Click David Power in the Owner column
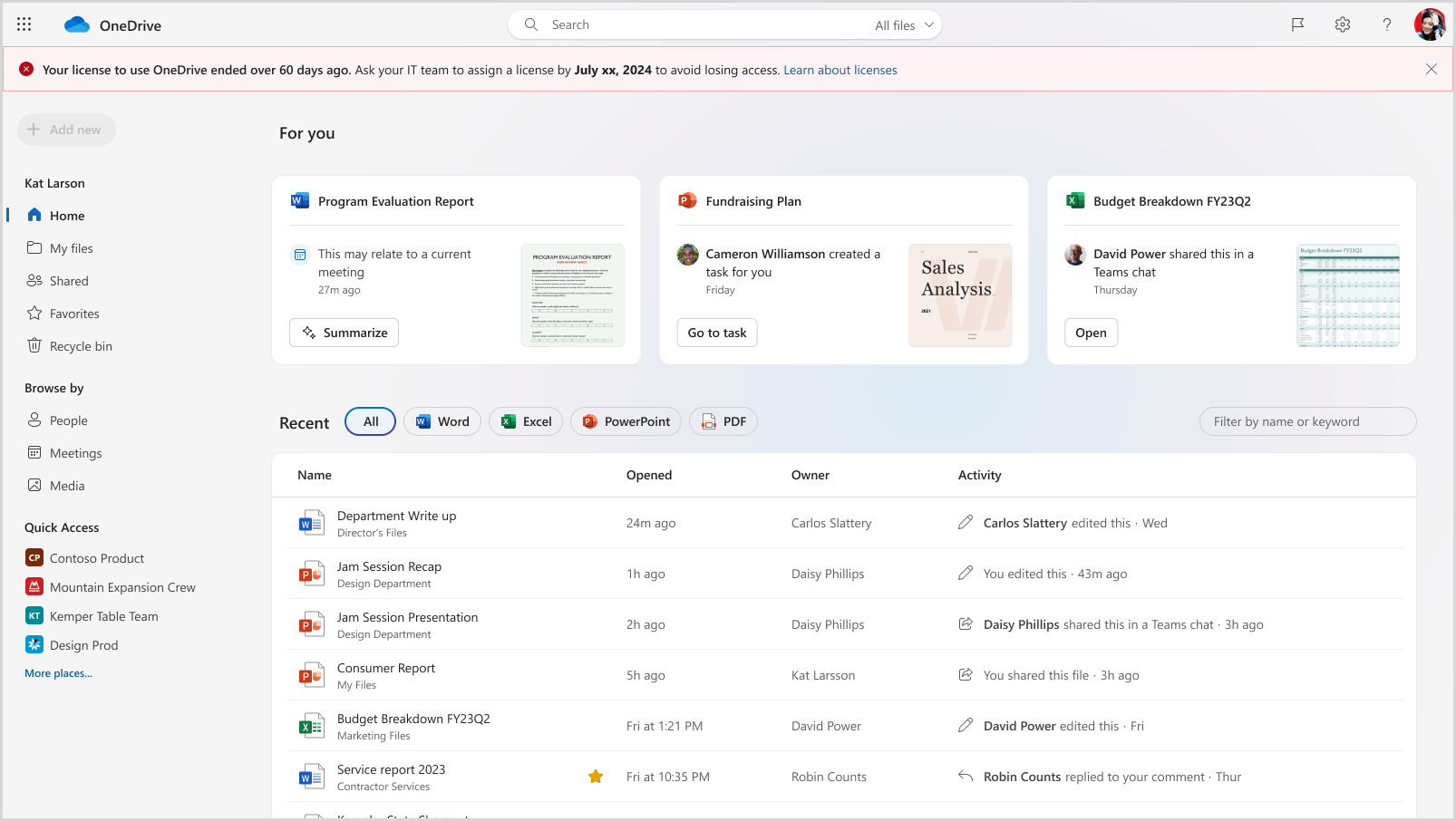The image size is (1456, 821). pos(826,726)
